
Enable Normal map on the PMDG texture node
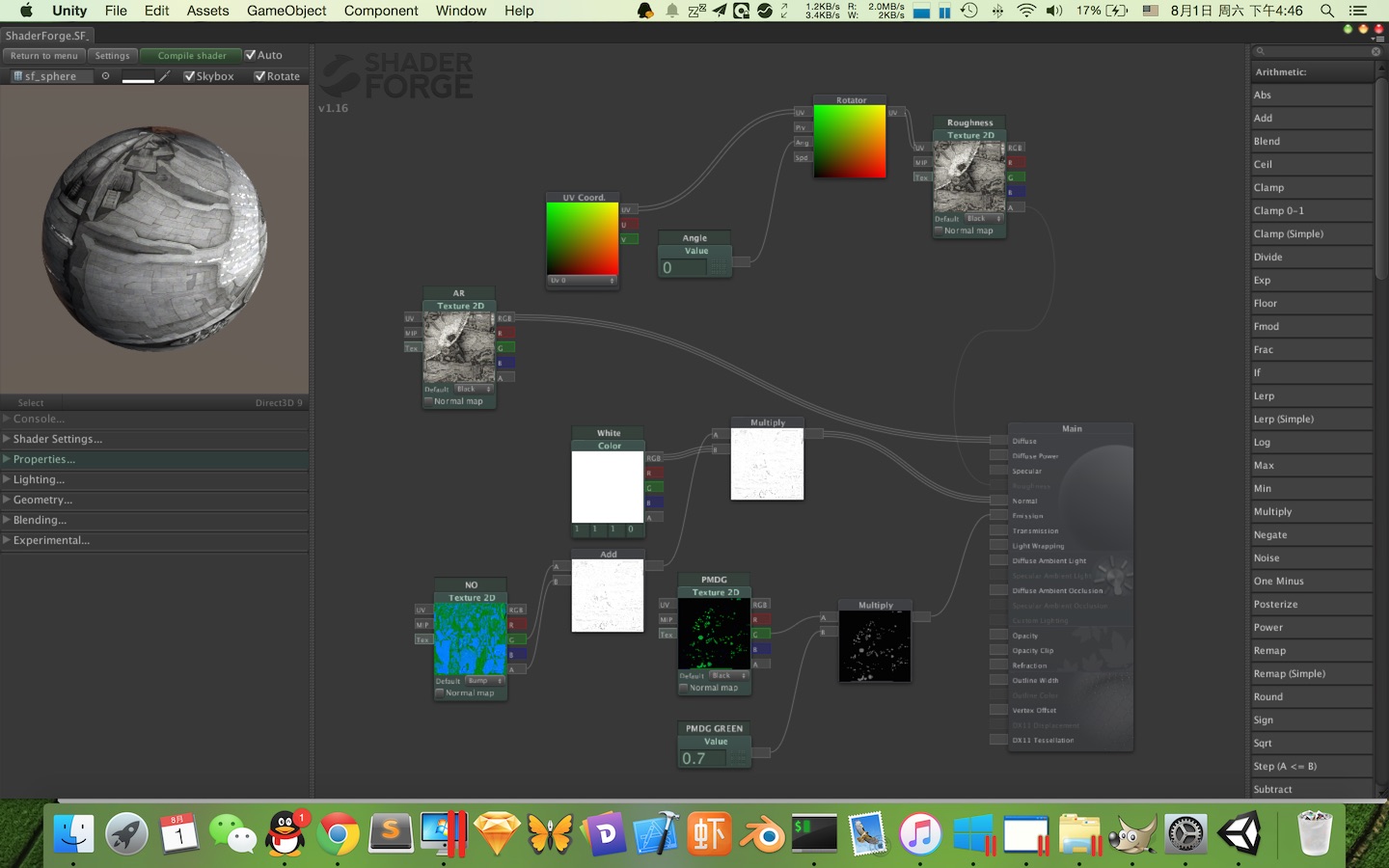(684, 688)
